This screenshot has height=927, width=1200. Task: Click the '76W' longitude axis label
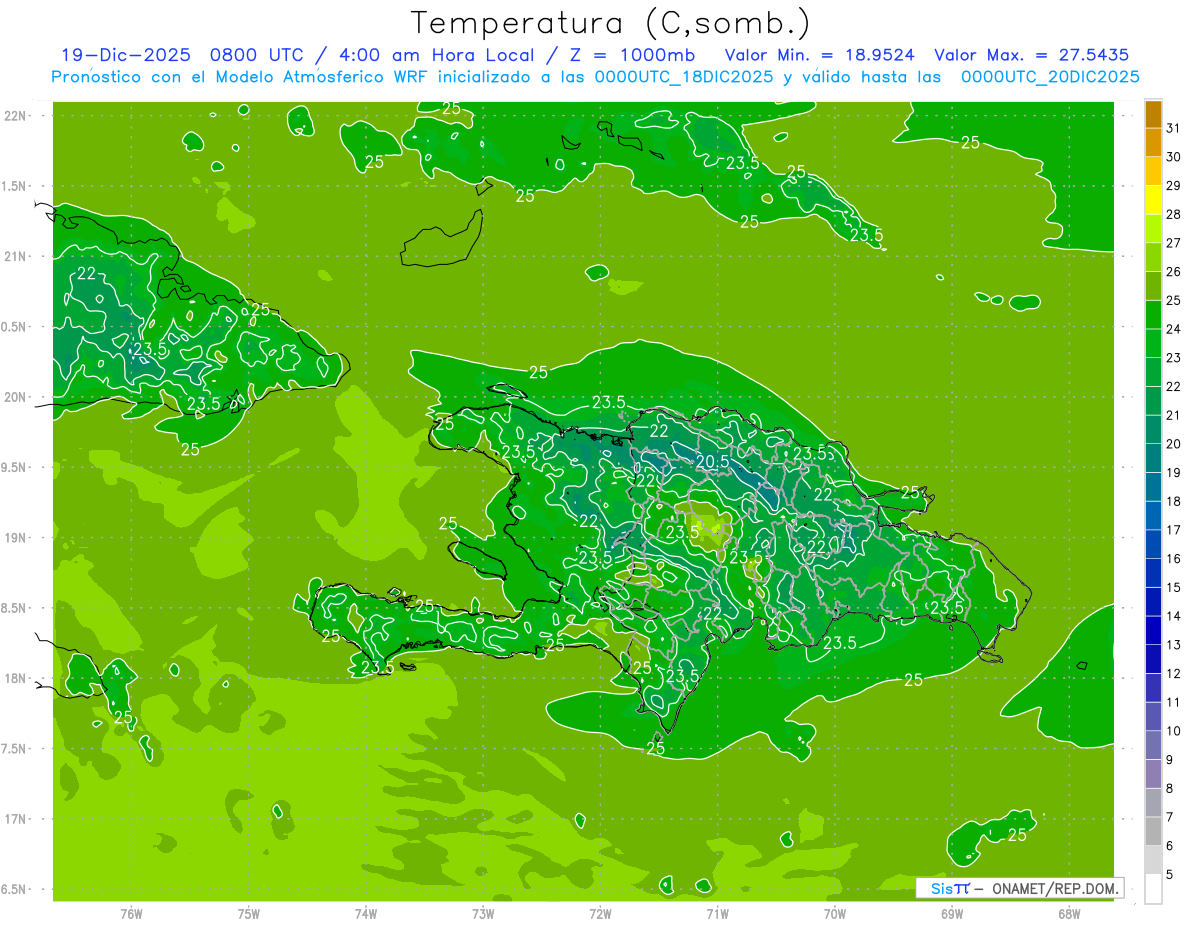point(131,913)
